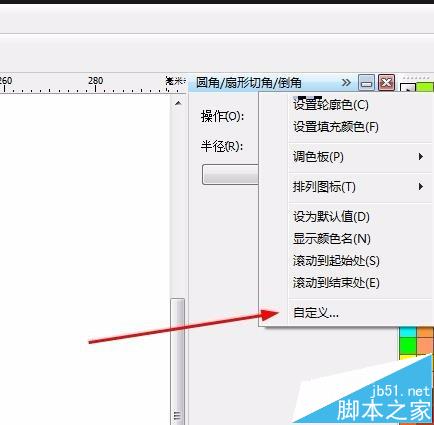Viewport: 434px width, 425px height.
Task: Expand docker with the double-chevron icon
Action: click(x=346, y=82)
